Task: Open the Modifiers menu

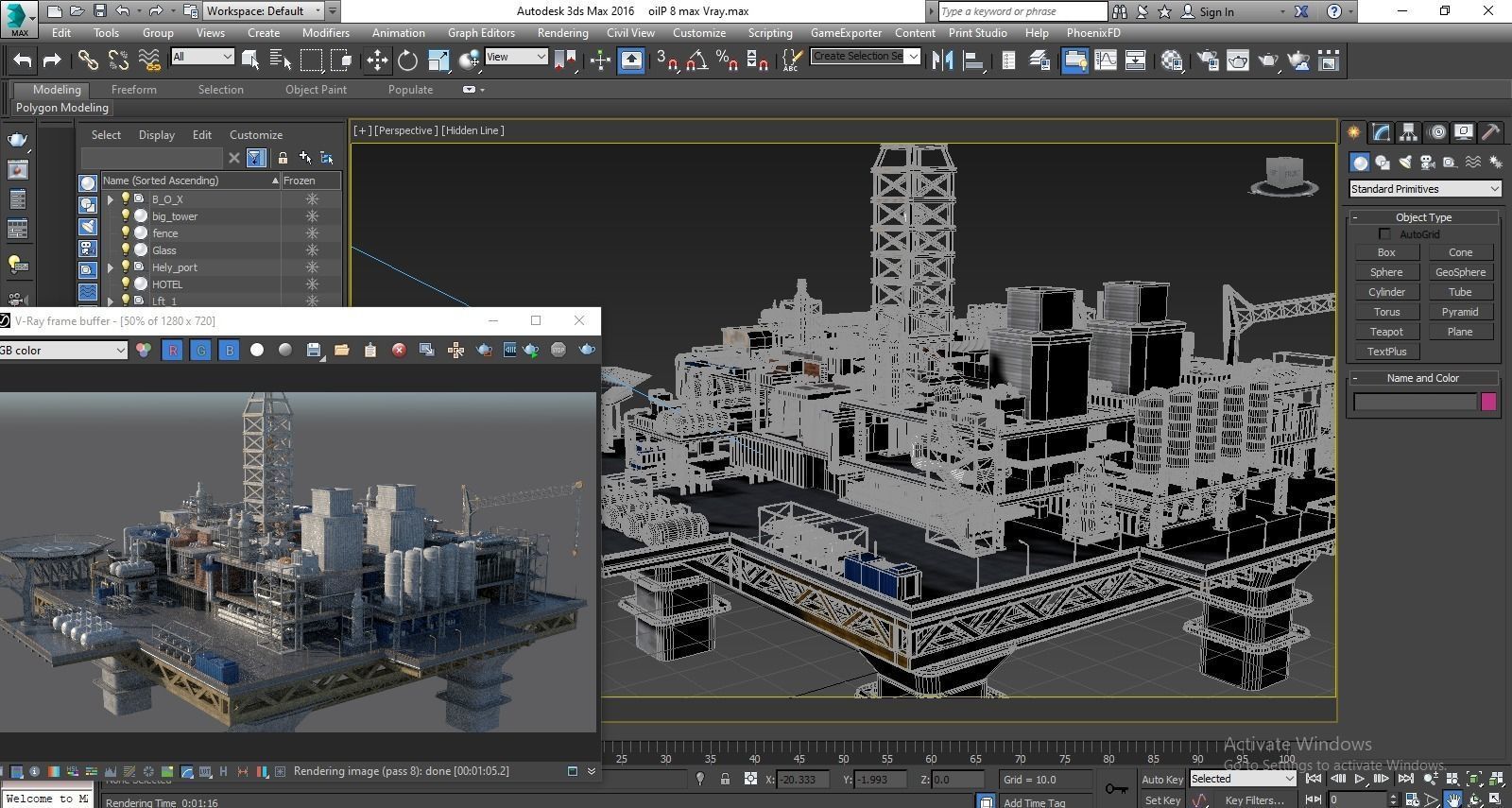Action: (x=325, y=32)
